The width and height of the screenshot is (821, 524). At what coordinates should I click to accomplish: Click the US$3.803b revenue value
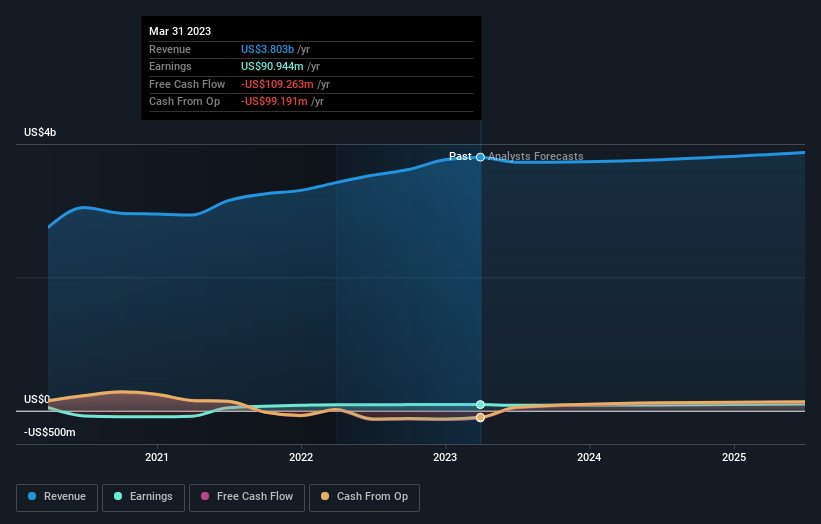(x=267, y=49)
